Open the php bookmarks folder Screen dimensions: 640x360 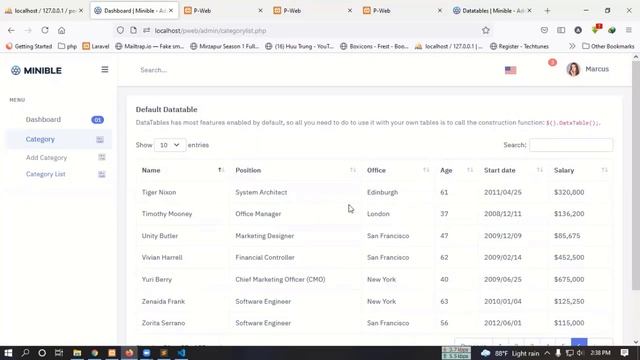coord(67,46)
